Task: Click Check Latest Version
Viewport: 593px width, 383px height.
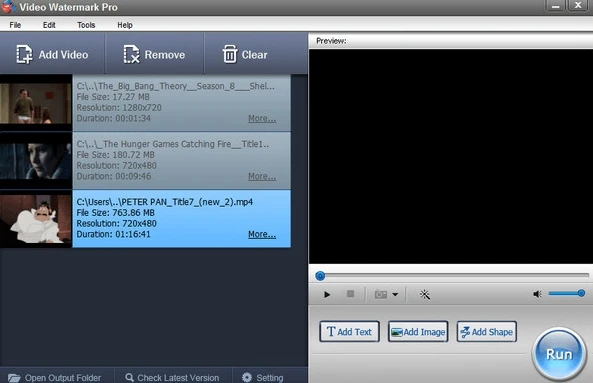Action: (x=172, y=377)
